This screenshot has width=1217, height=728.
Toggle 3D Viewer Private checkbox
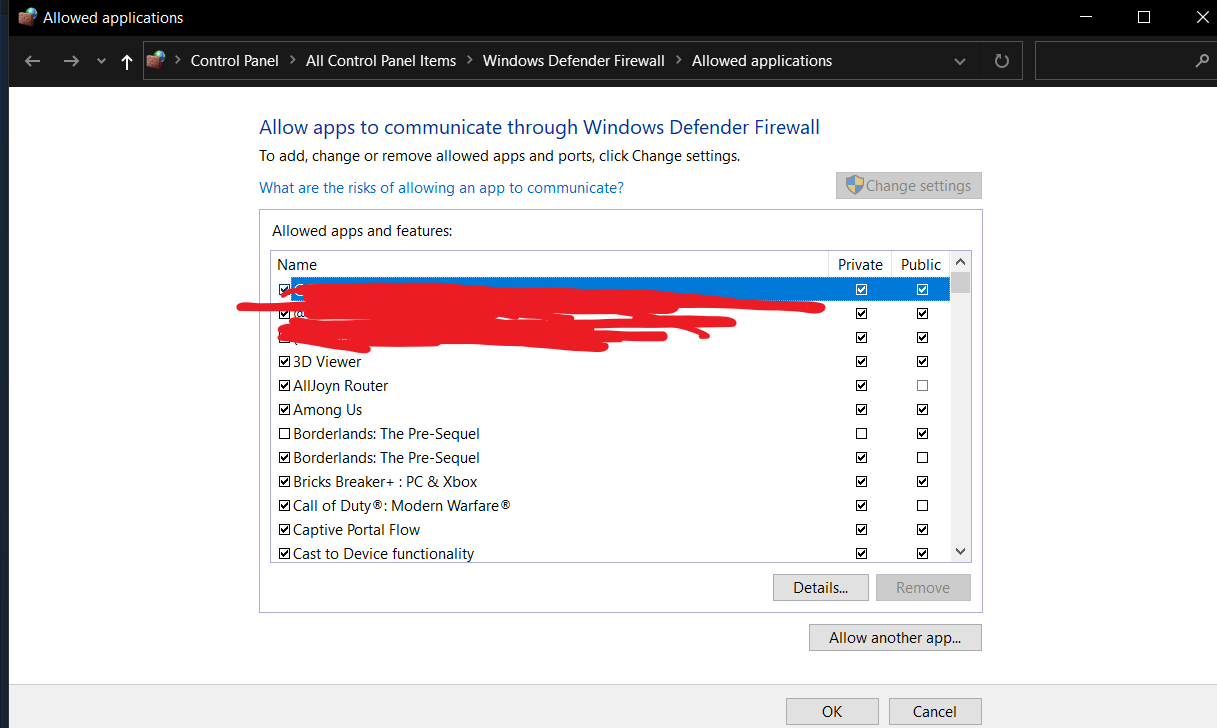(x=861, y=362)
